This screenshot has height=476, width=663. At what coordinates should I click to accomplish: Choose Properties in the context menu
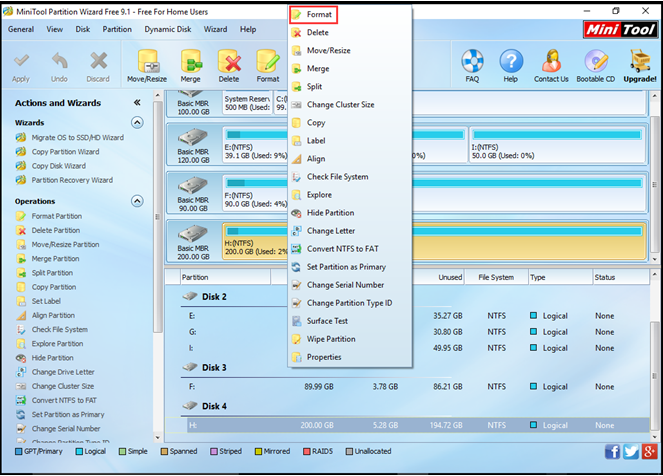pyautogui.click(x=350, y=357)
